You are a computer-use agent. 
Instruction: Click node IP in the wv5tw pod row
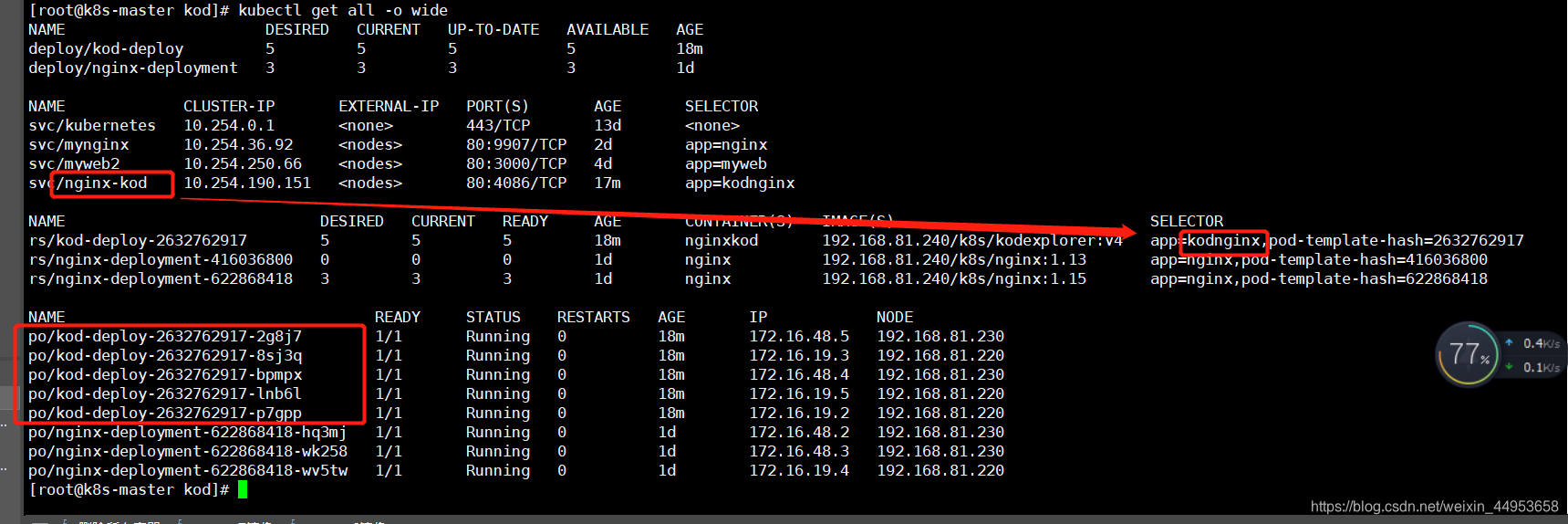point(940,470)
